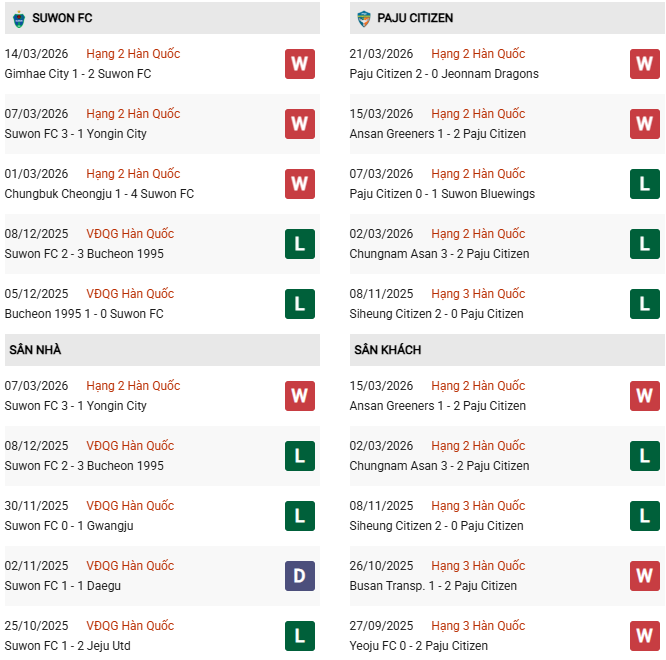Image resolution: width=666 pixels, height=660 pixels.
Task: Click the Suwon FC team crest icon
Action: (x=18, y=18)
